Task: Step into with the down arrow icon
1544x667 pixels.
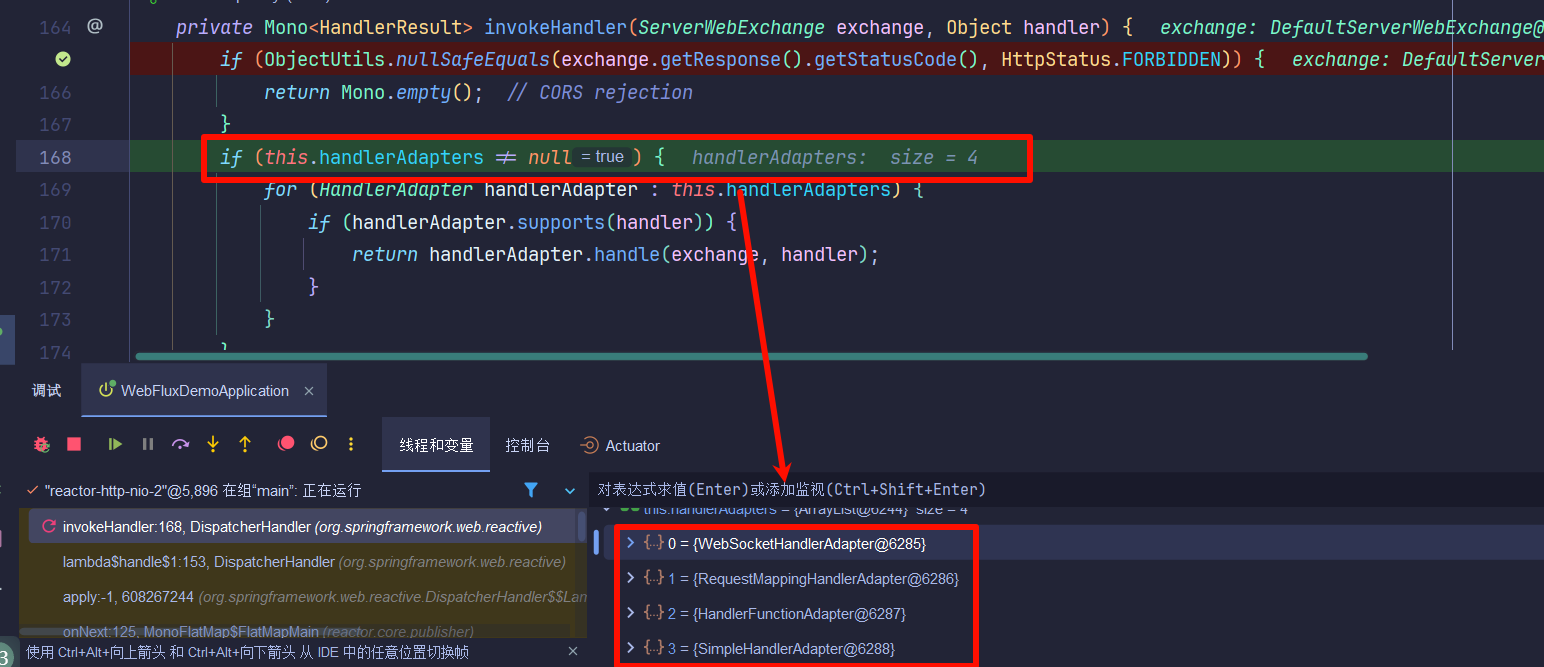Action: coord(213,444)
